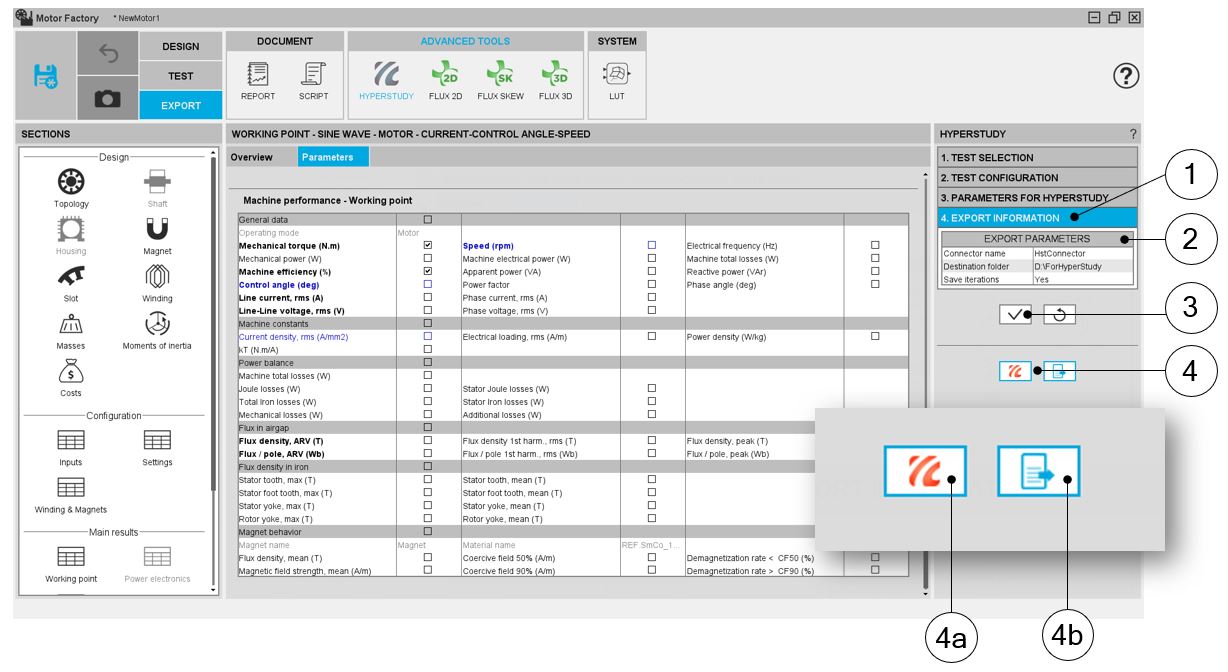Click the LUT system export icon
Viewport: 1228px width, 672px height.
[617, 79]
